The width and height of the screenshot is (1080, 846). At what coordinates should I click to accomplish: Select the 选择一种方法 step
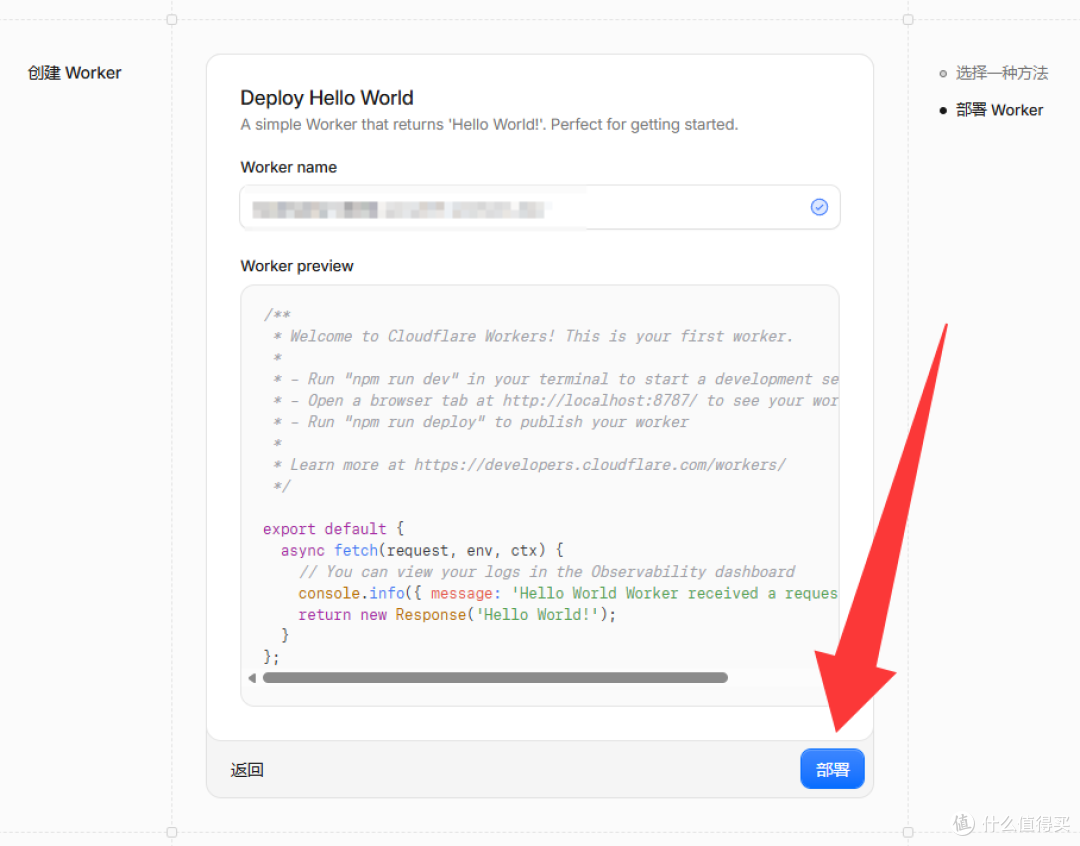click(x=1001, y=73)
